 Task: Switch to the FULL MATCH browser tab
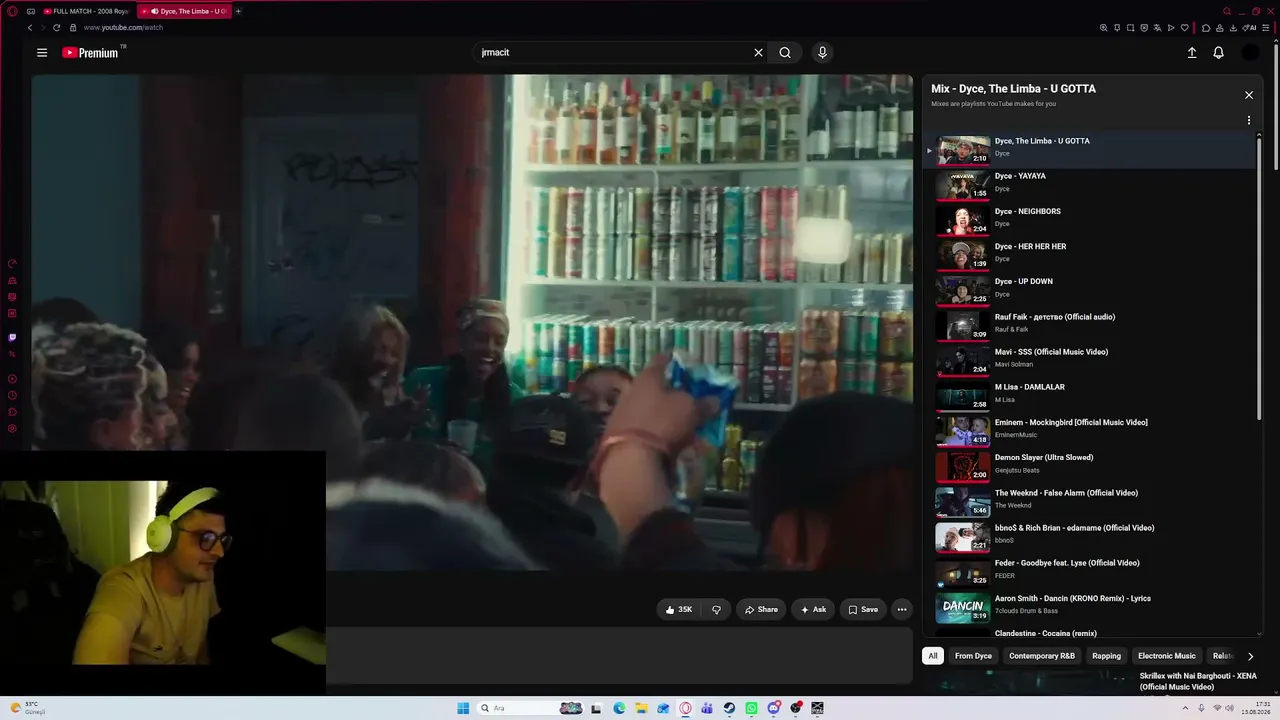[x=85, y=11]
